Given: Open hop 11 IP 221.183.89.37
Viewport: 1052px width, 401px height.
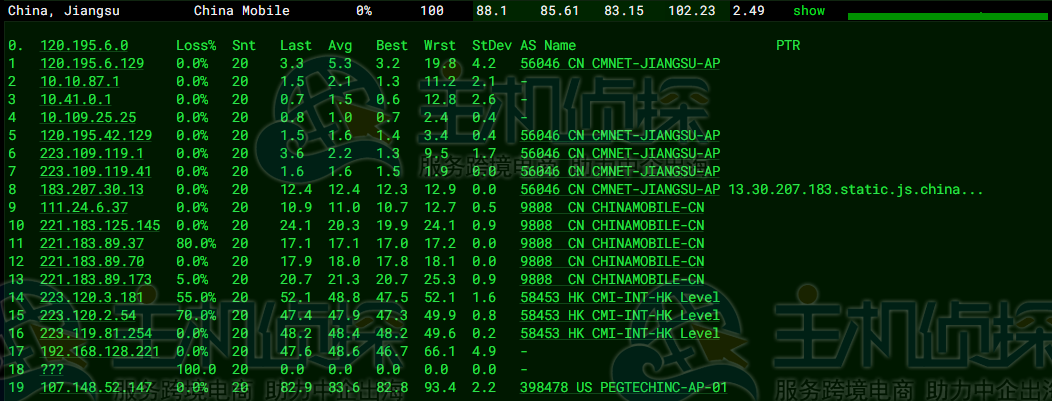Looking at the screenshot, I should [x=92, y=244].
